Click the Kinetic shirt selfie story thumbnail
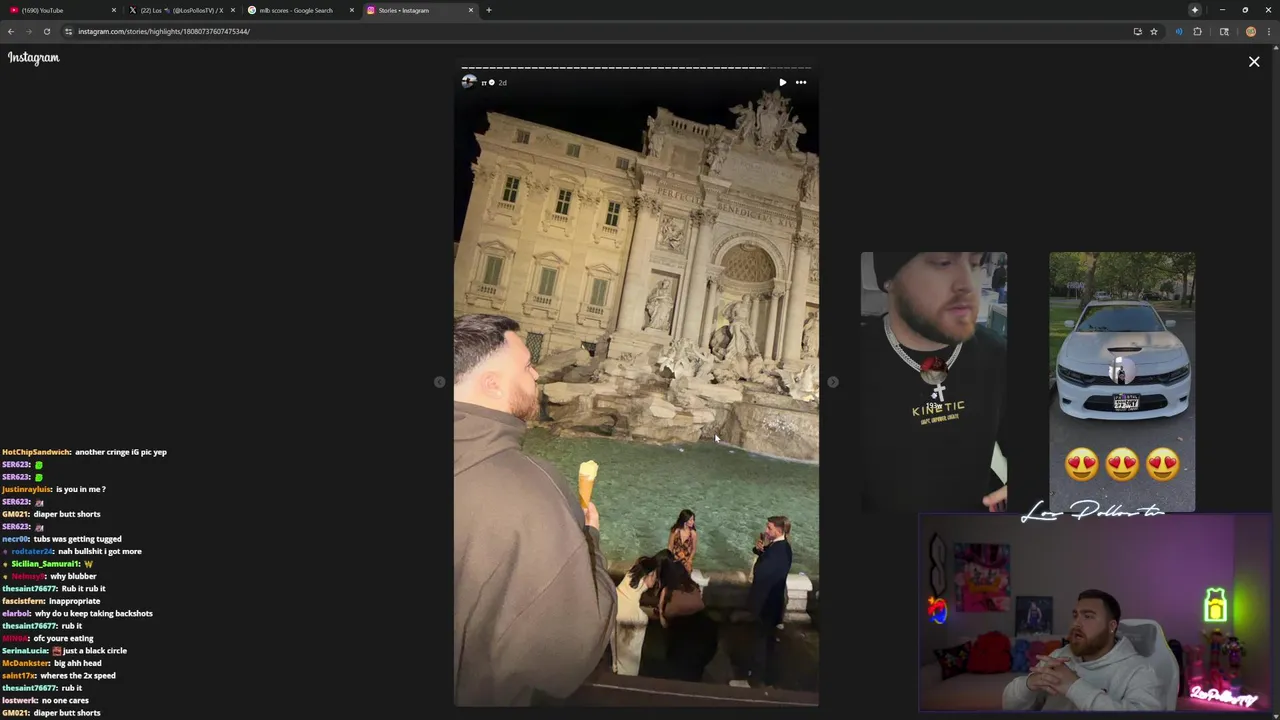This screenshot has width=1280, height=720. [x=934, y=382]
